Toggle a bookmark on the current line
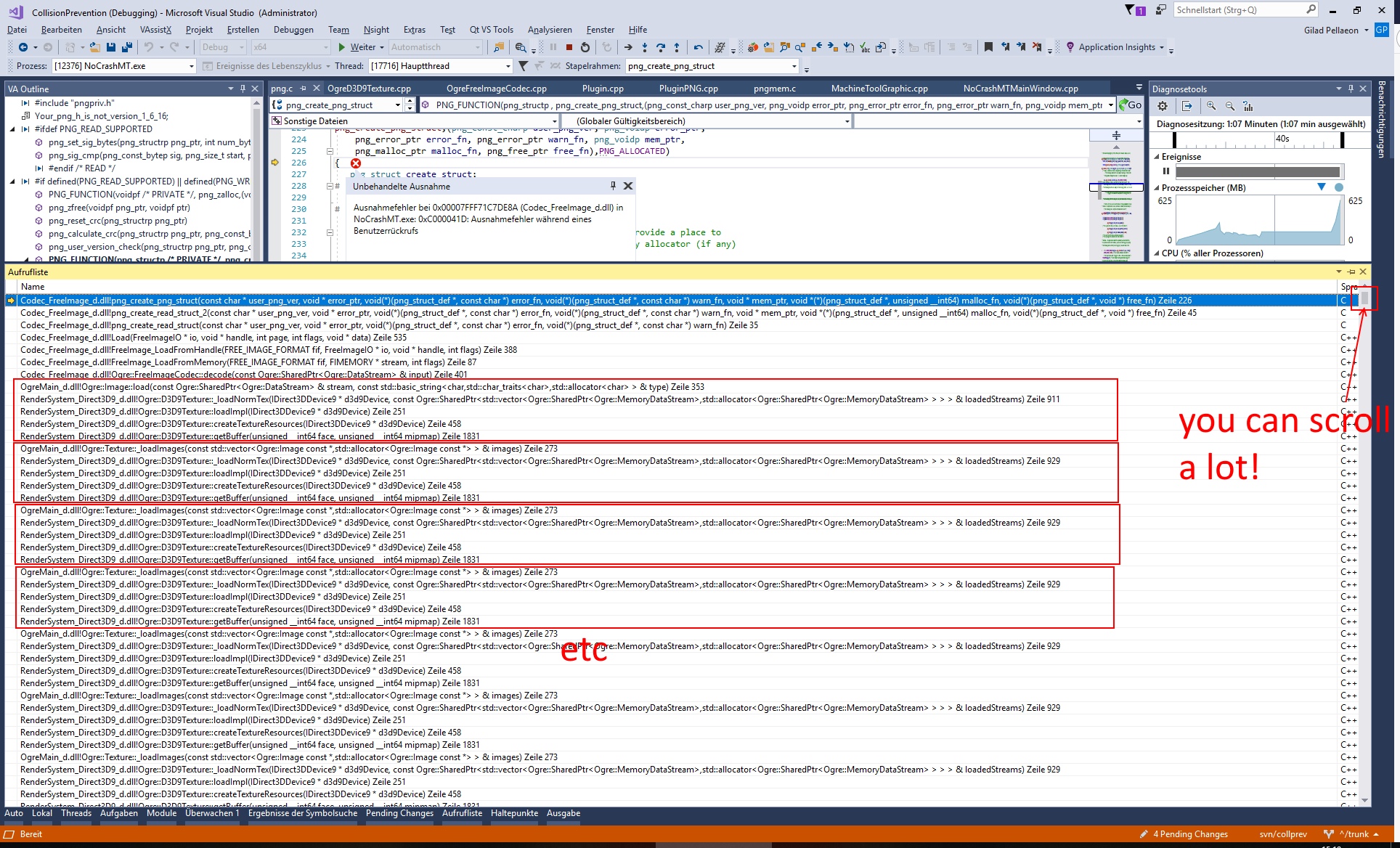Screen dimensions: 1400x848 (x=988, y=47)
